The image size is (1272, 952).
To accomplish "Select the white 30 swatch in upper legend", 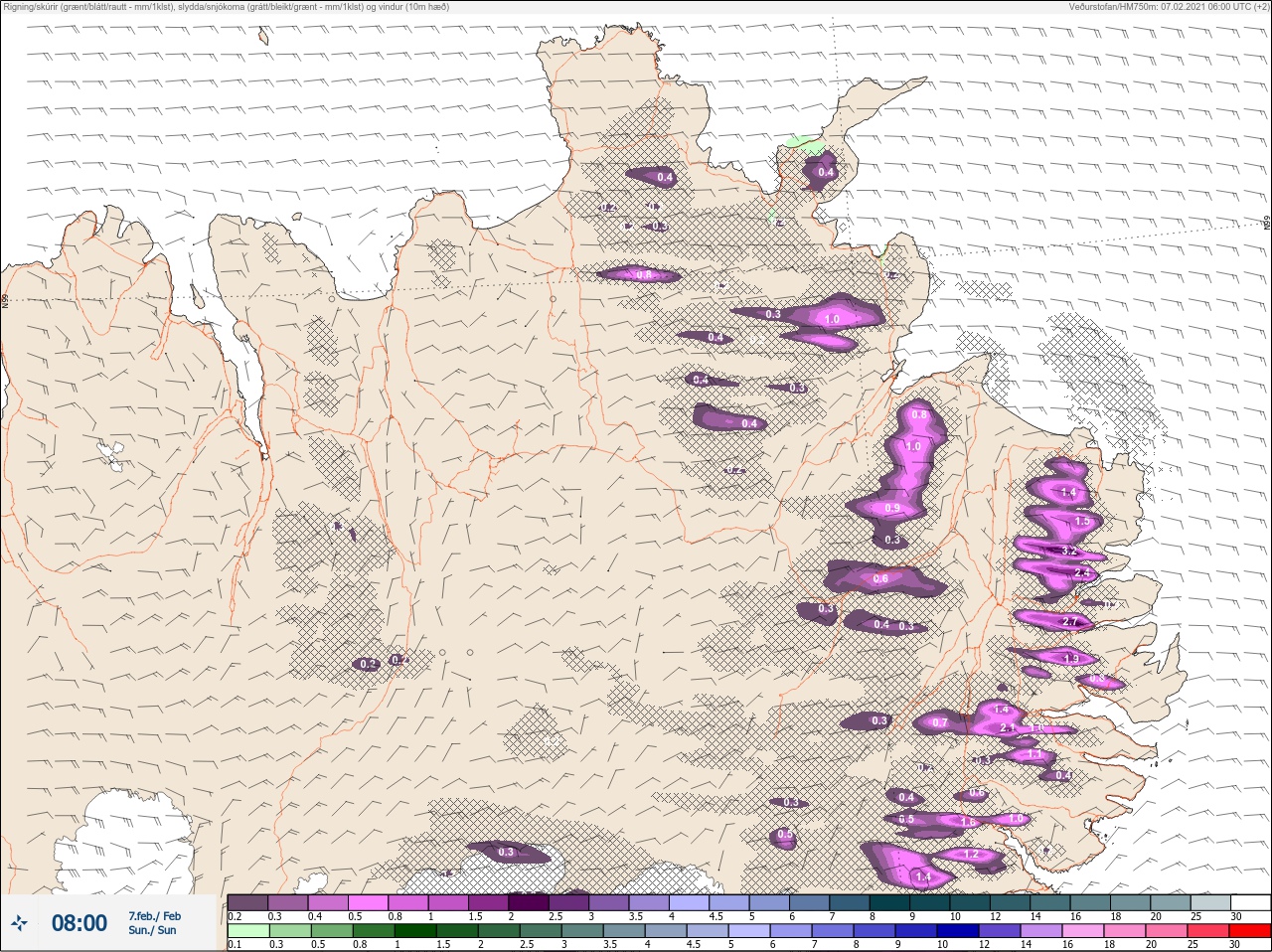I will [1252, 902].
